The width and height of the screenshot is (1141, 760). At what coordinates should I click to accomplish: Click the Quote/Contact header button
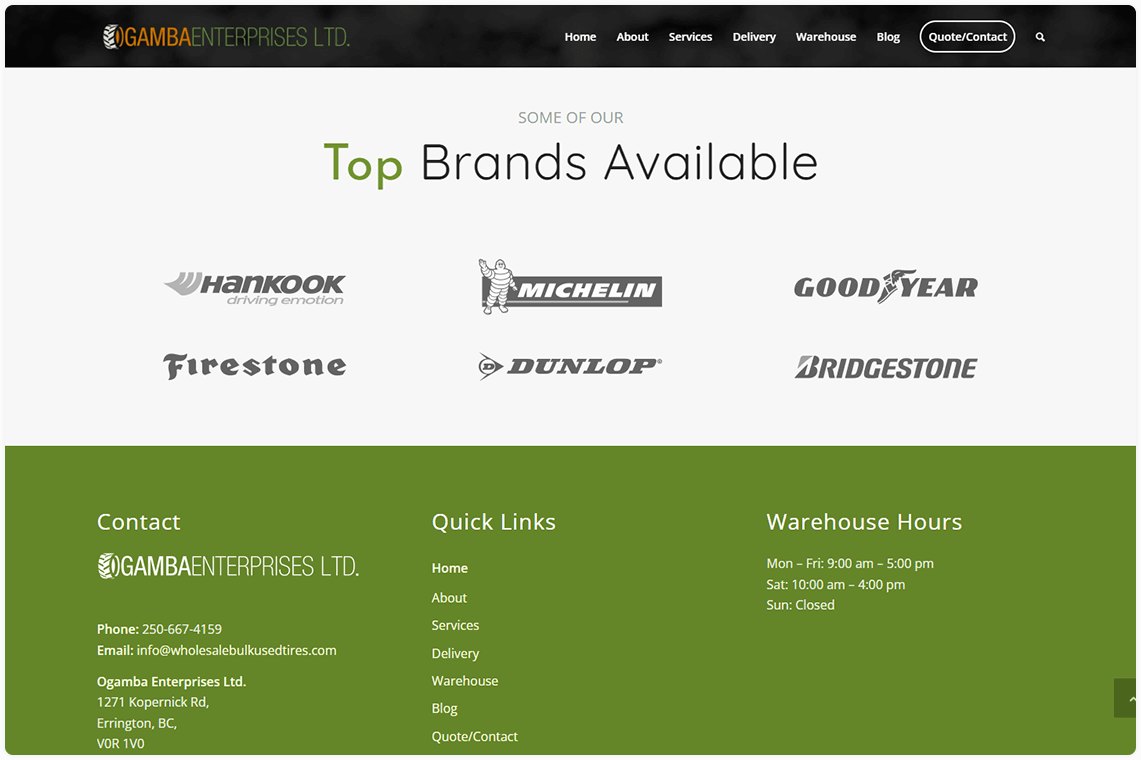pyautogui.click(x=967, y=37)
